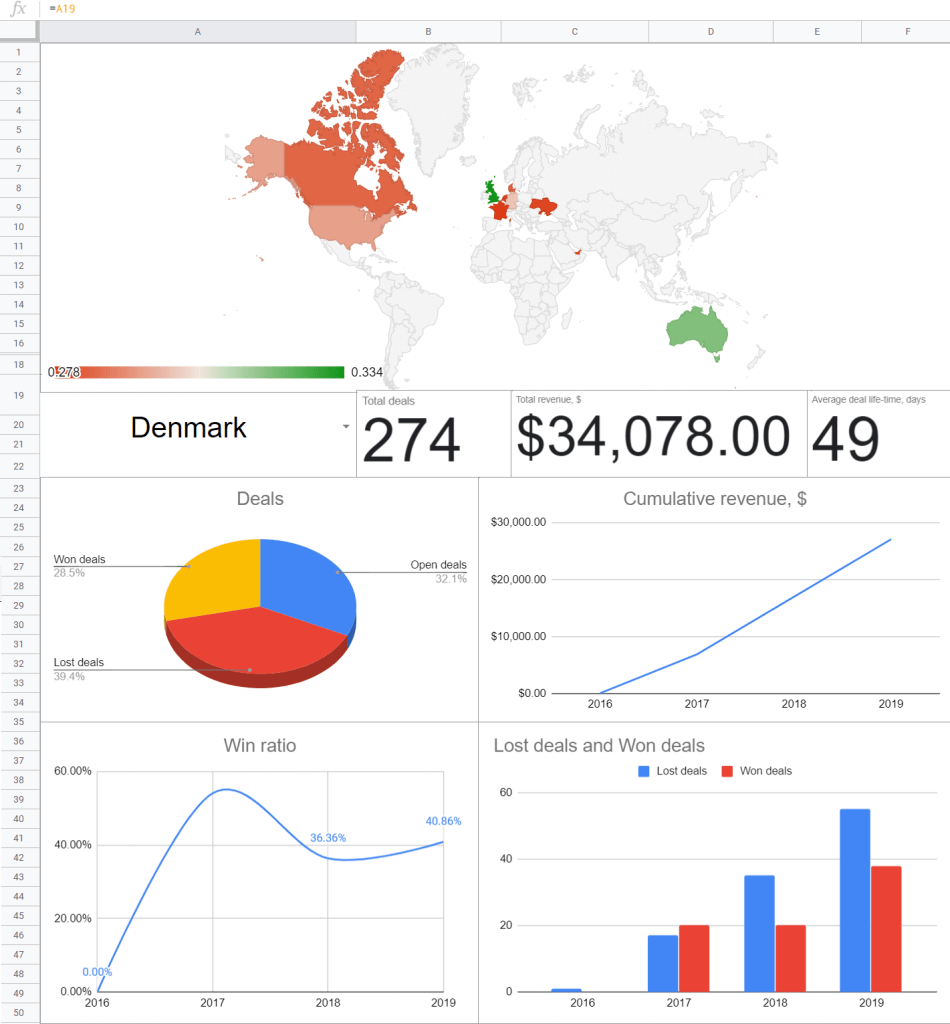
Task: Click the Cumulative revenue chart title
Action: (714, 498)
